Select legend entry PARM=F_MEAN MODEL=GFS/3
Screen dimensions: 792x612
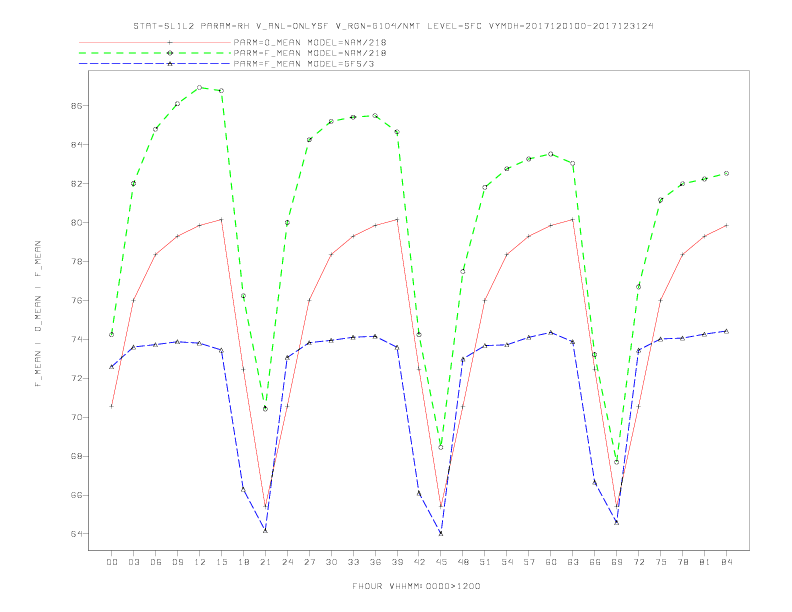(304, 64)
